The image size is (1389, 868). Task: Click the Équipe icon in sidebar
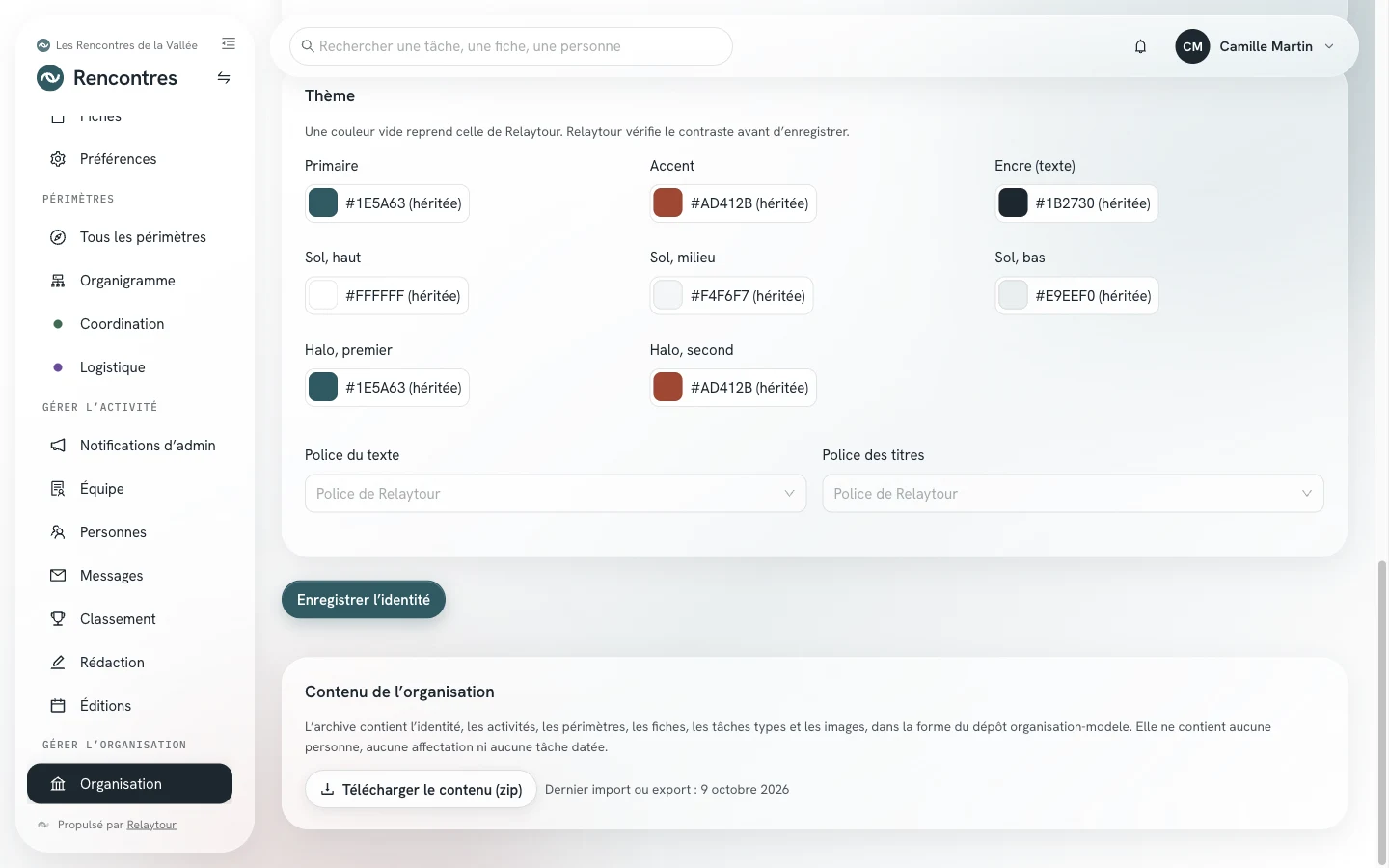[58, 489]
